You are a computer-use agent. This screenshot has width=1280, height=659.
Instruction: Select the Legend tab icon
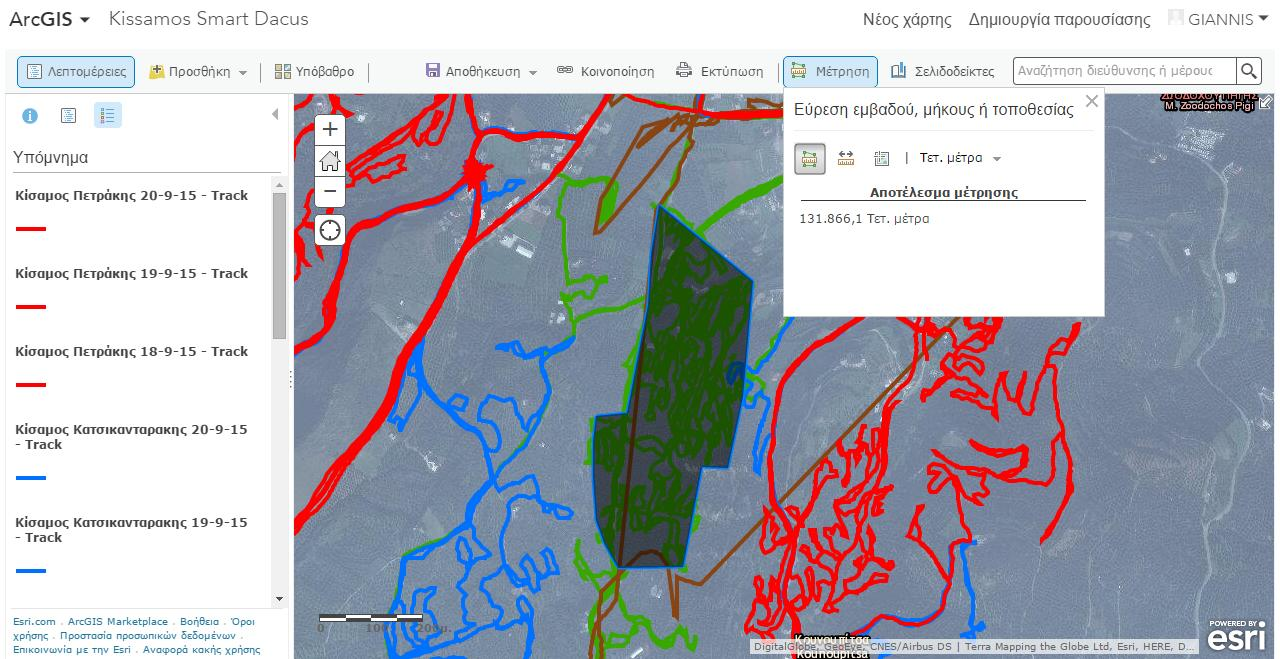tap(108, 116)
